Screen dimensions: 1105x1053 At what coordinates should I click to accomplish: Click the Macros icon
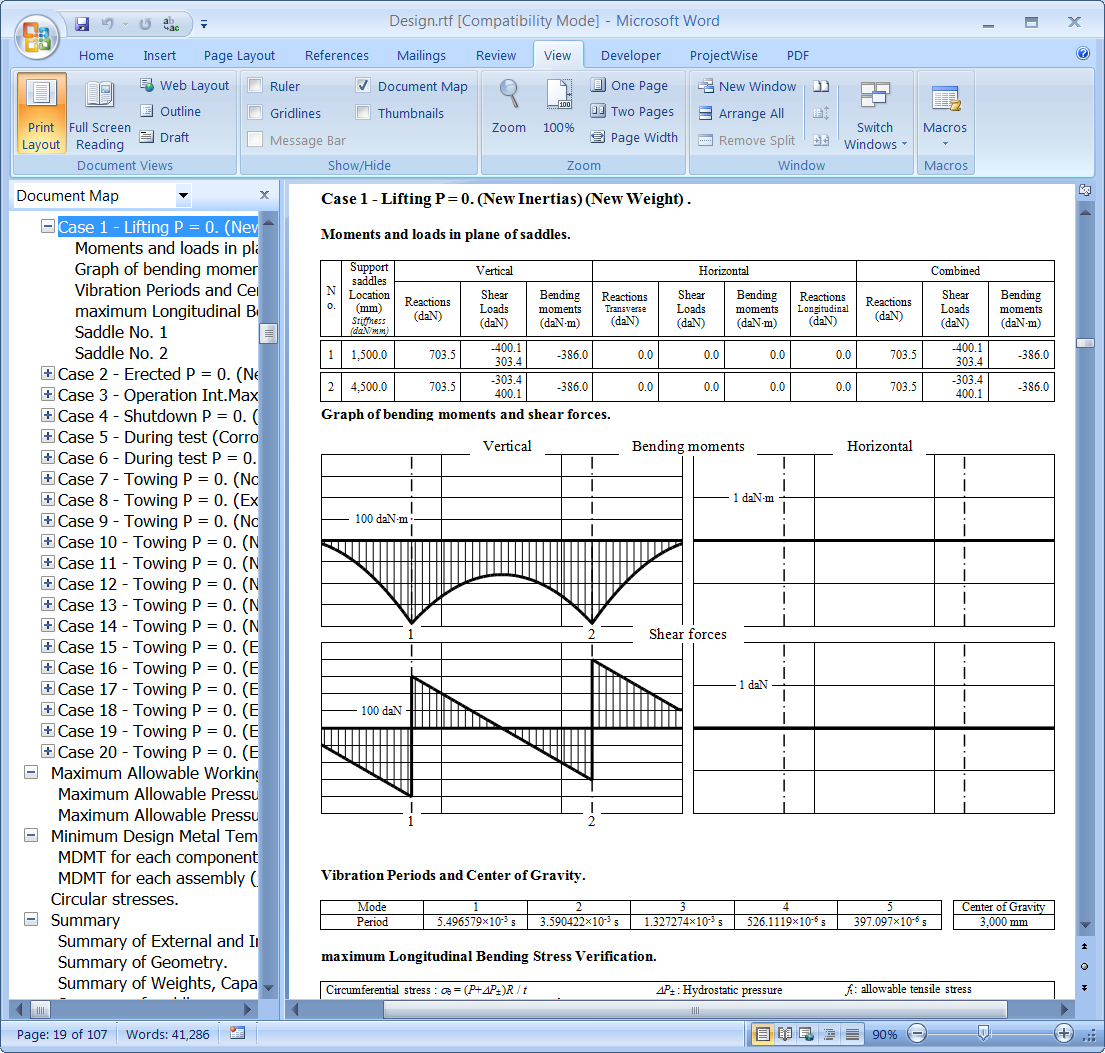coord(945,100)
